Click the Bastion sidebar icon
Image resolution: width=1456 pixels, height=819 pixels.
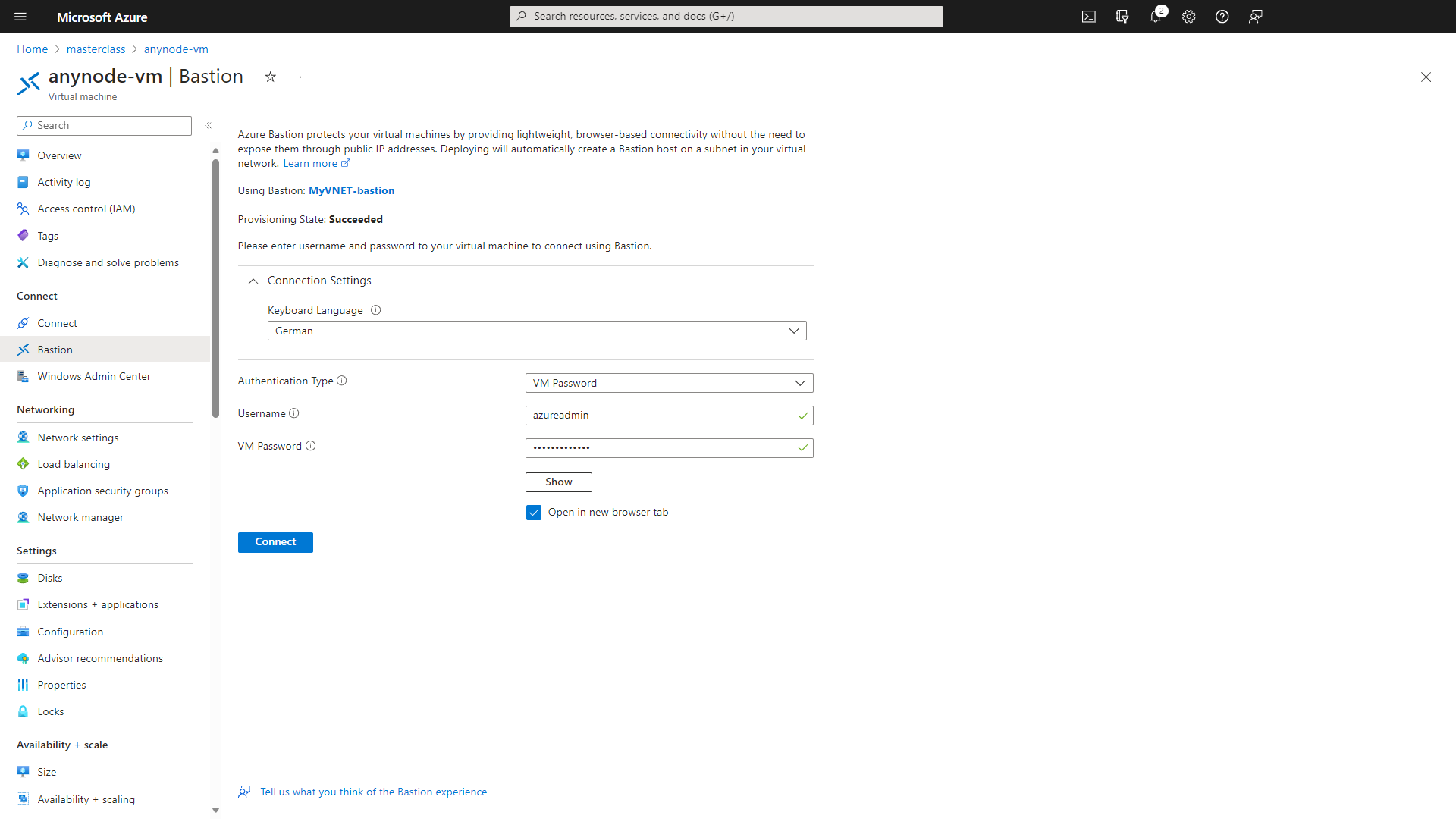[x=24, y=349]
